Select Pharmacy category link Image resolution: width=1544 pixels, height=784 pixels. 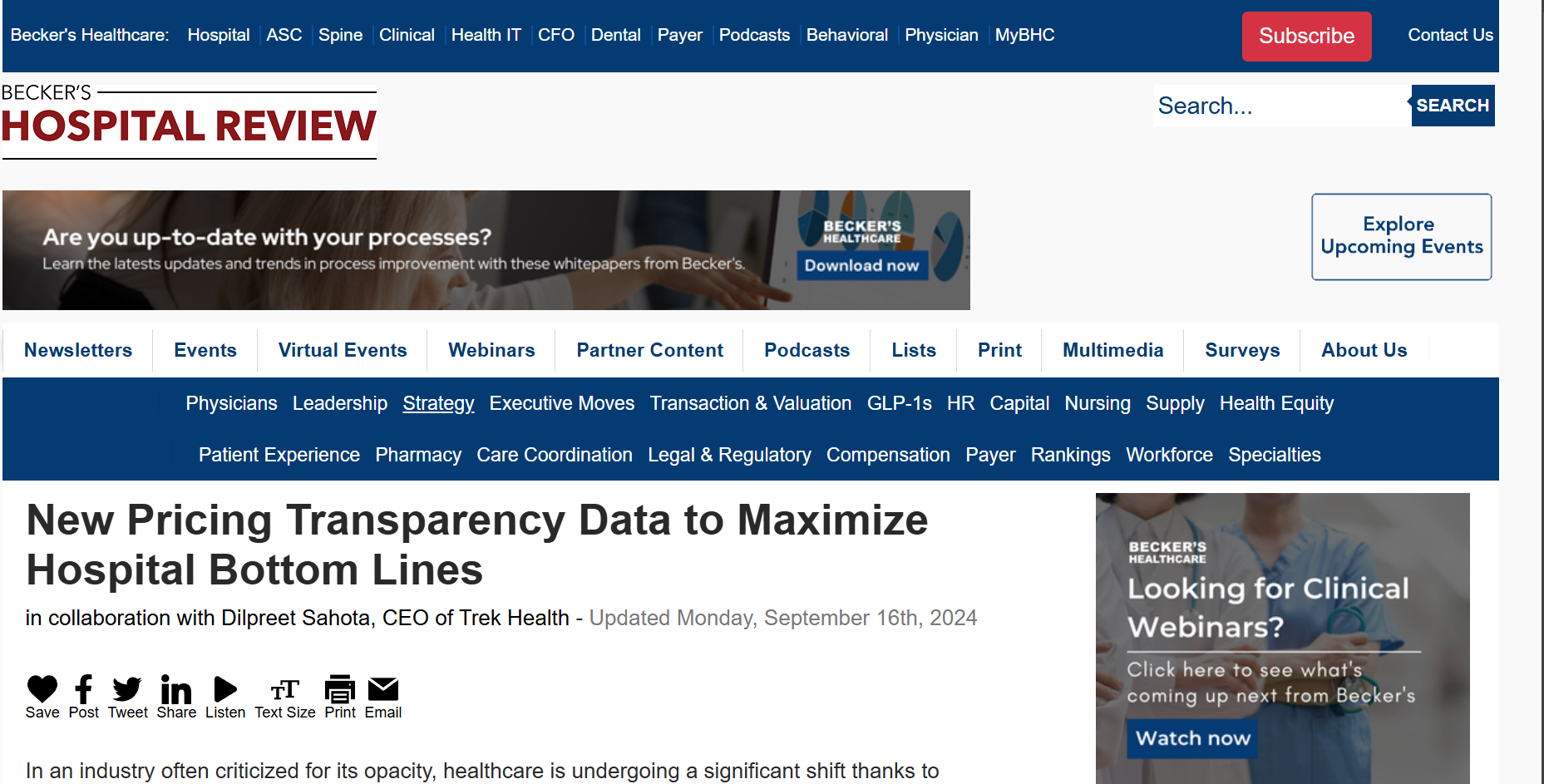tap(418, 455)
